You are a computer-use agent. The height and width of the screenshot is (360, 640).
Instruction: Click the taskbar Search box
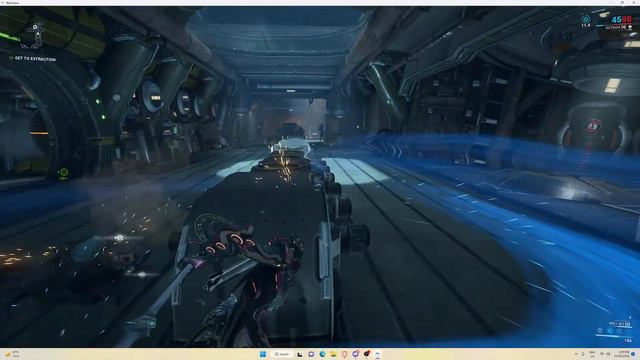pos(282,354)
